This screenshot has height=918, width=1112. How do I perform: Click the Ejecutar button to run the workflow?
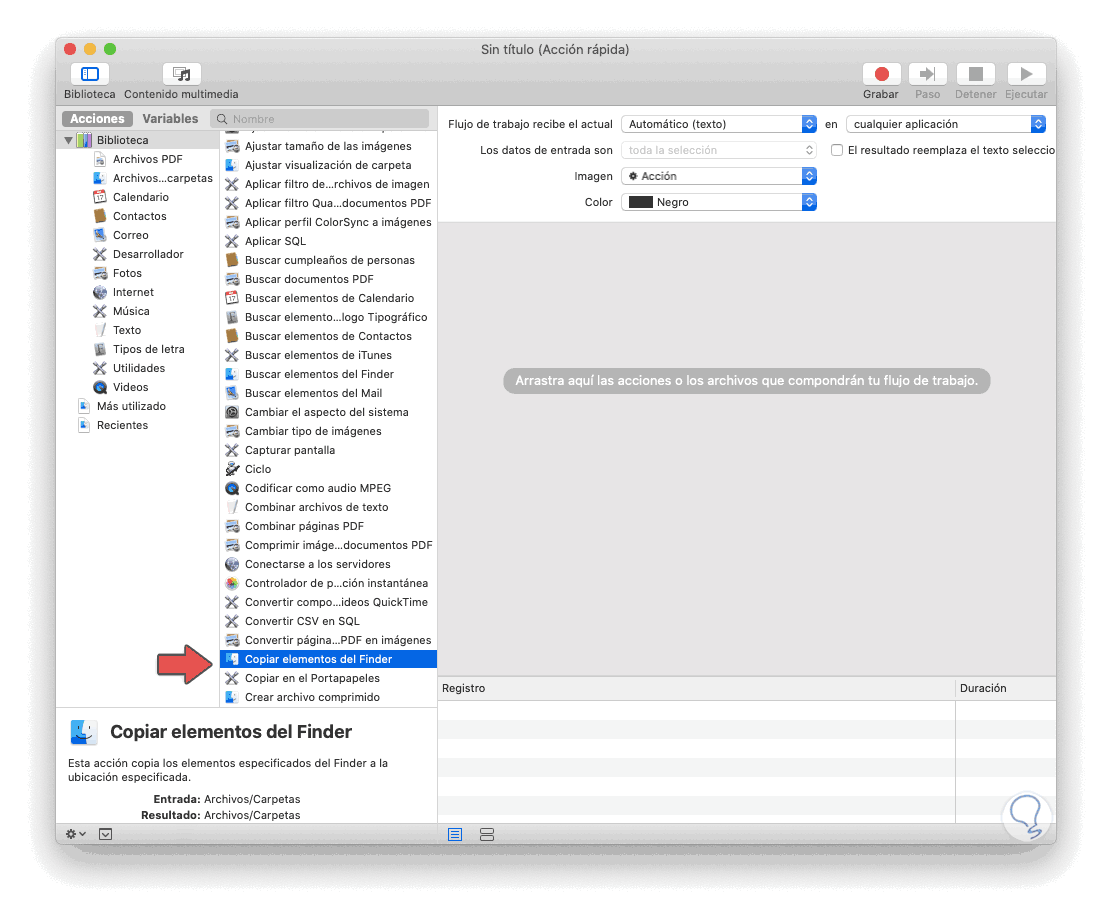(1026, 74)
